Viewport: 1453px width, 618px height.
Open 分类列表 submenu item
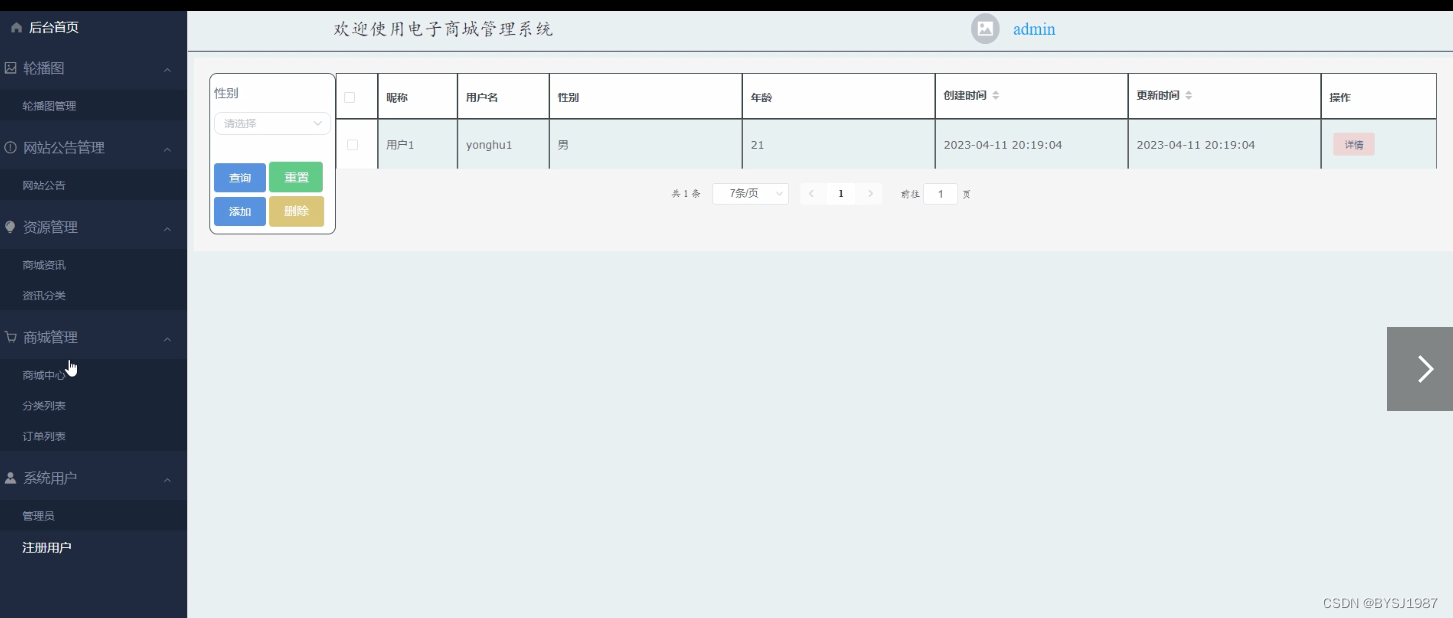pyautogui.click(x=44, y=406)
